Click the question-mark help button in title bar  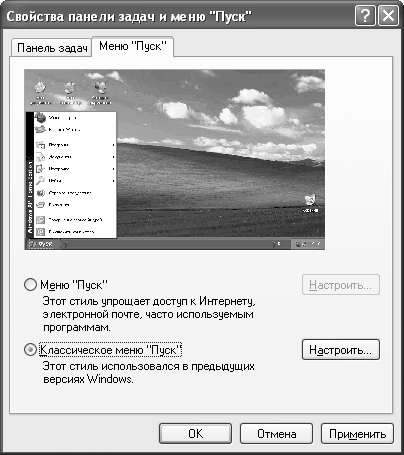click(365, 16)
